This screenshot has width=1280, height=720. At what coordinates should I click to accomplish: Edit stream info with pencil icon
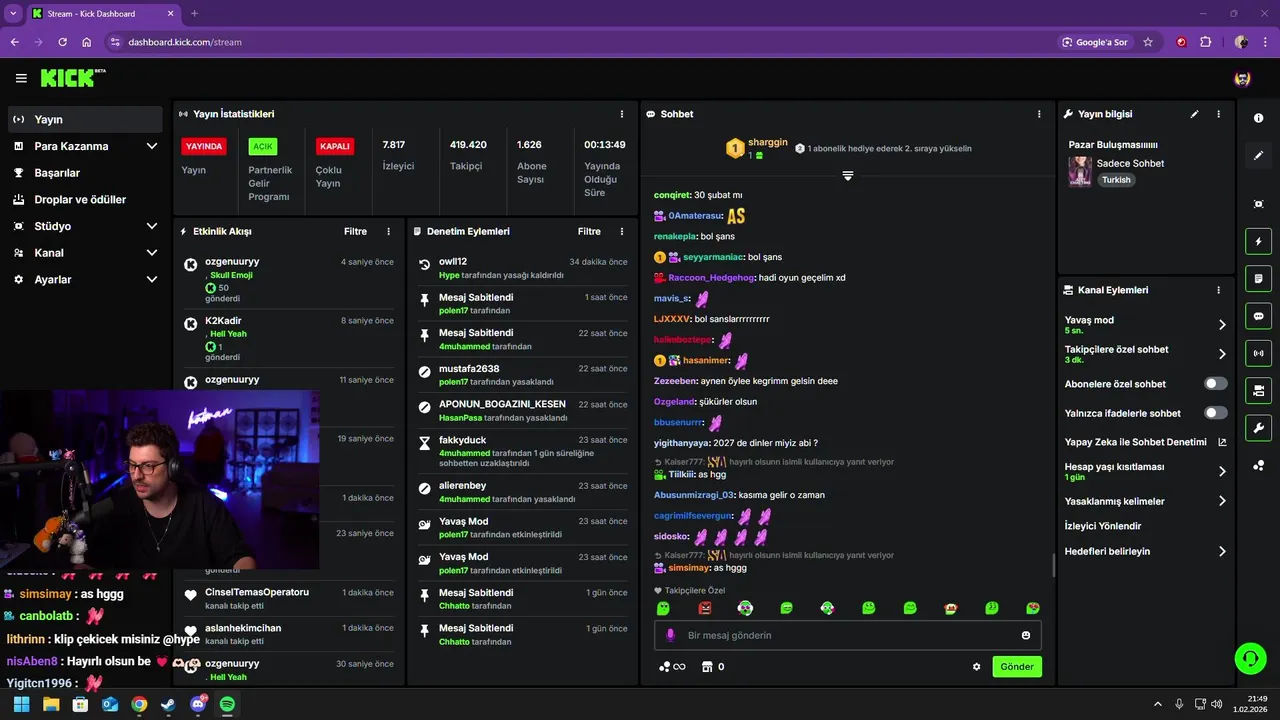click(x=1194, y=114)
